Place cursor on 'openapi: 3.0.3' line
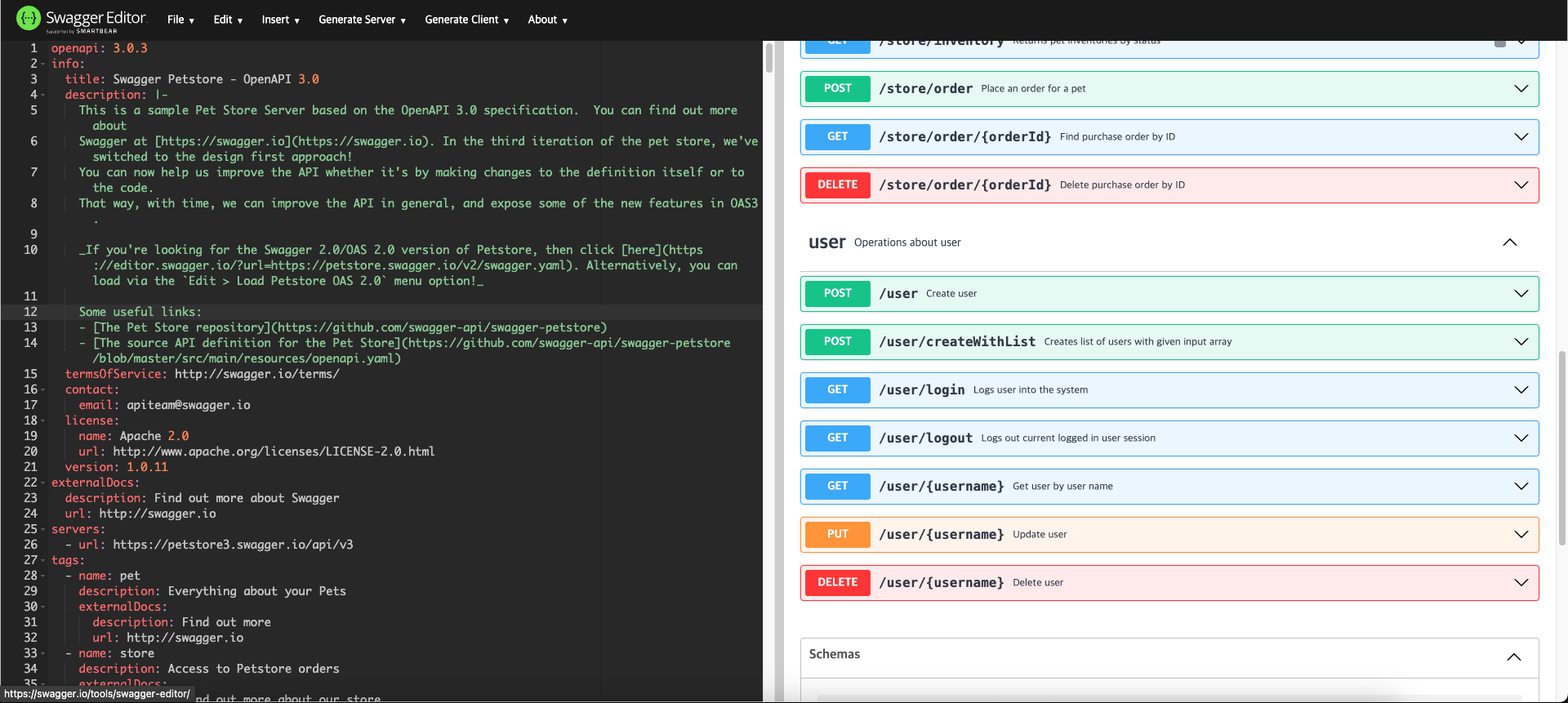This screenshot has height=703, width=1568. click(99, 48)
